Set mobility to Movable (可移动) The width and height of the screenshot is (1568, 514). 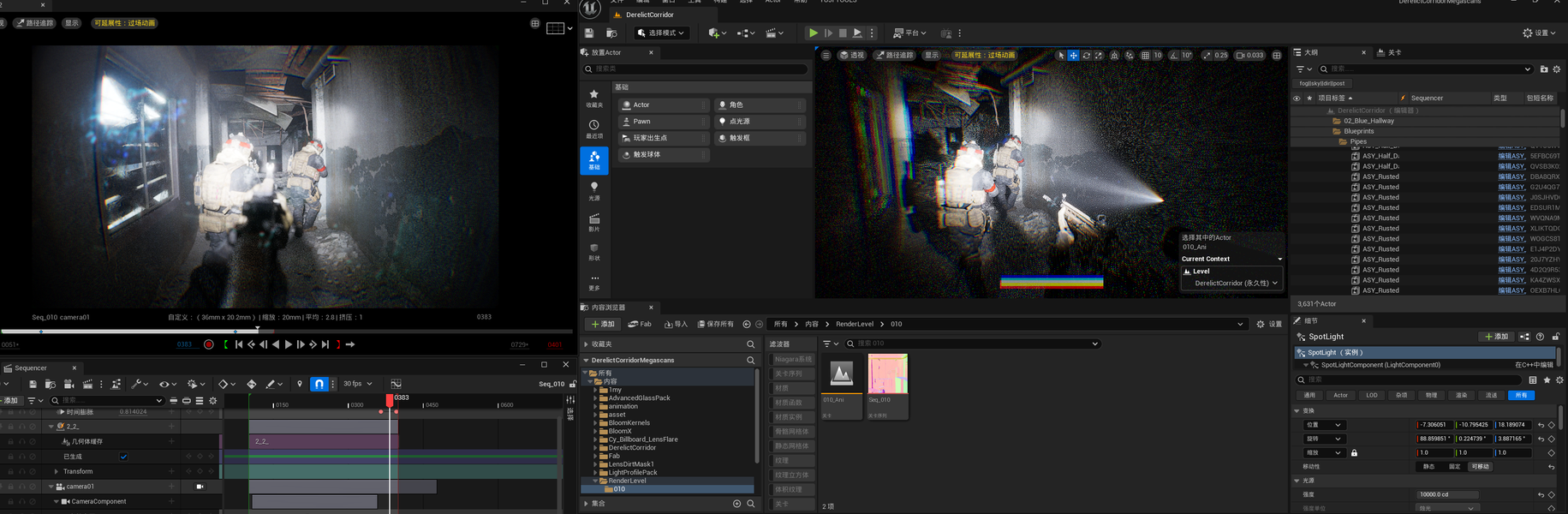tap(1480, 467)
